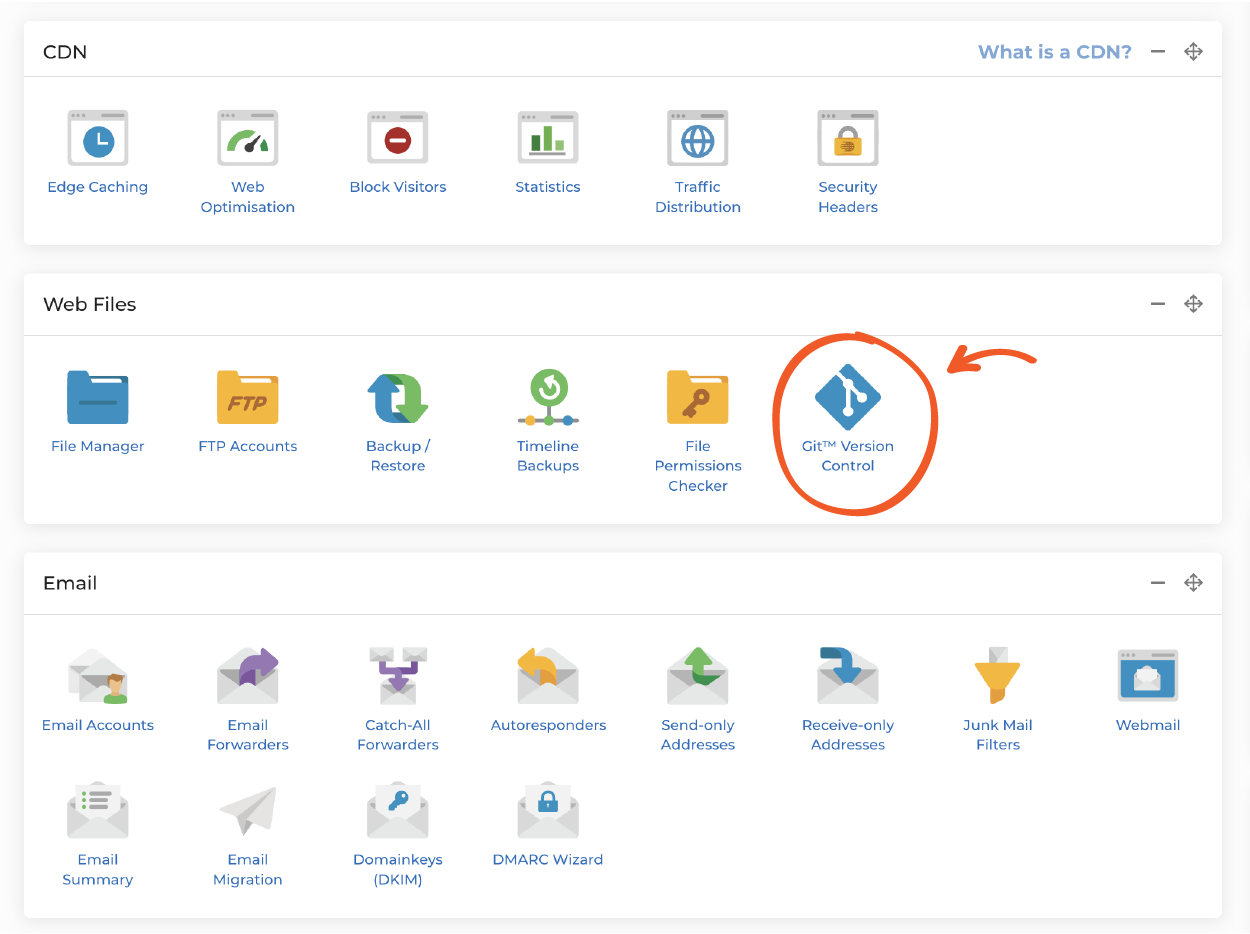
Task: Click the Email Forwarders text link
Action: click(248, 735)
